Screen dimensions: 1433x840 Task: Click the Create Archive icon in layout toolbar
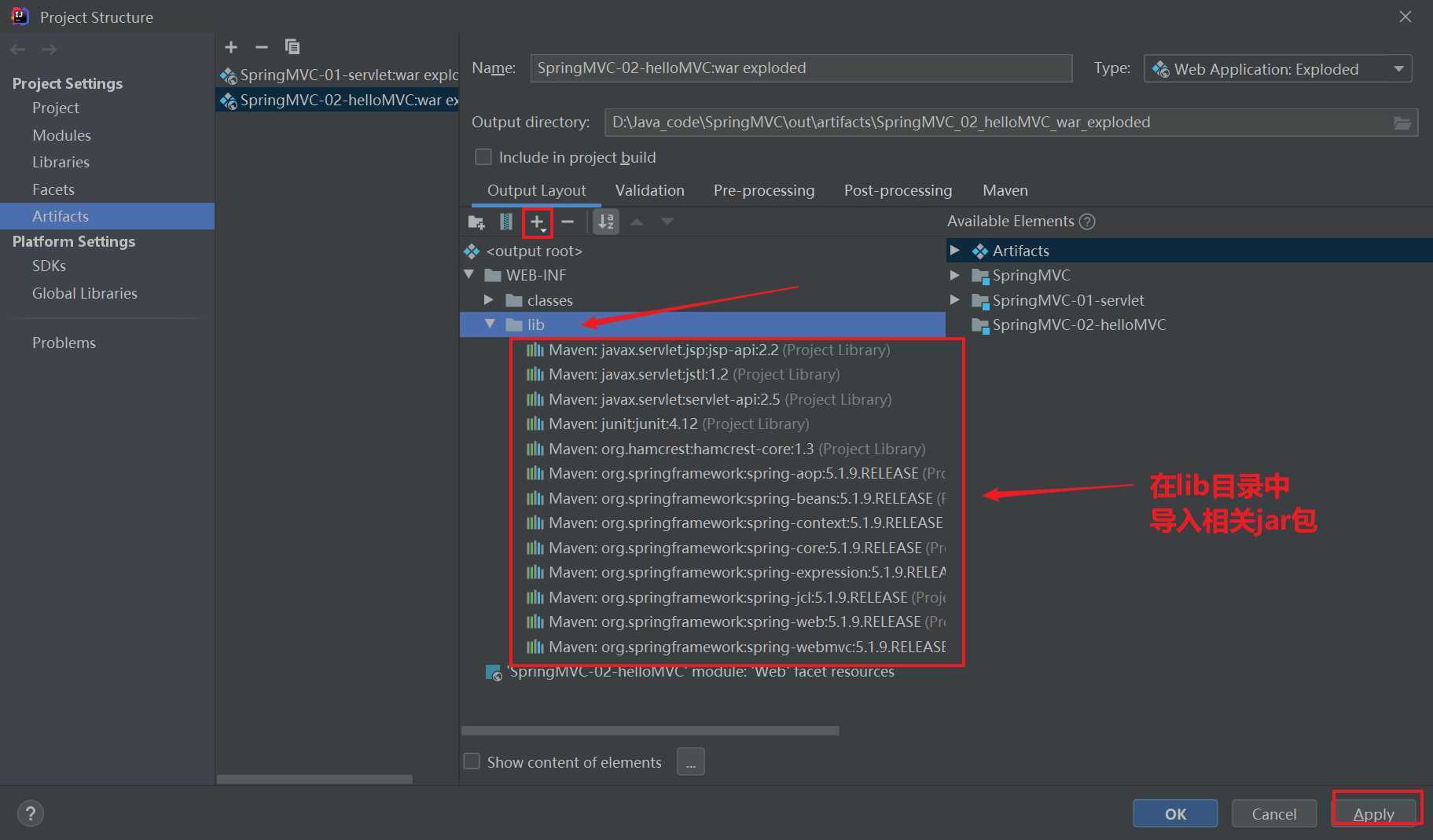[x=506, y=222]
